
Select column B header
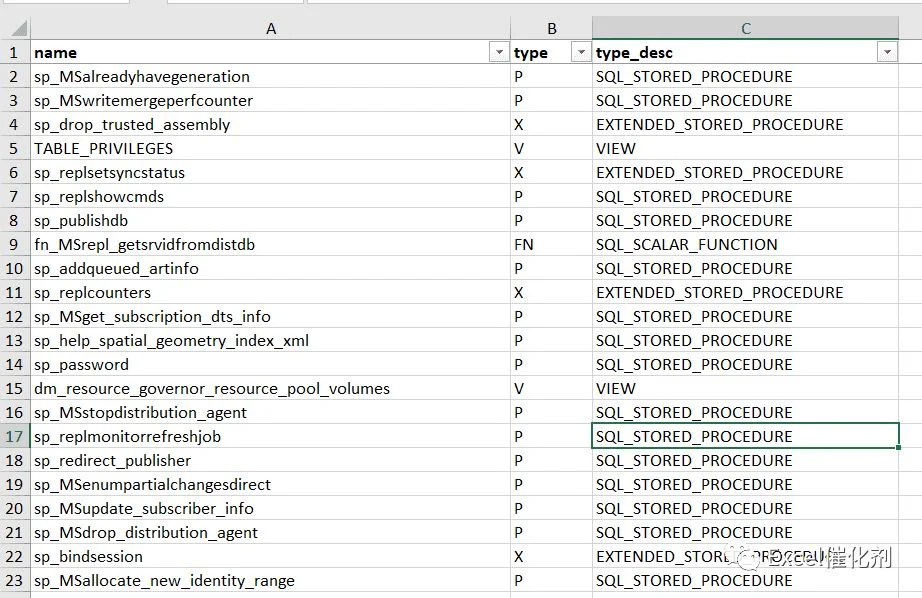tap(552, 28)
